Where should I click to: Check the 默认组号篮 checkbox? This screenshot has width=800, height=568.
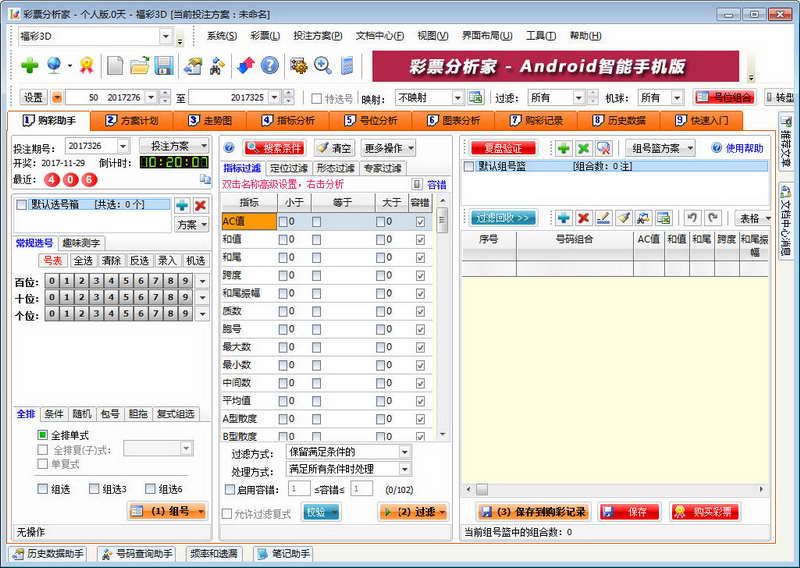coord(469,166)
